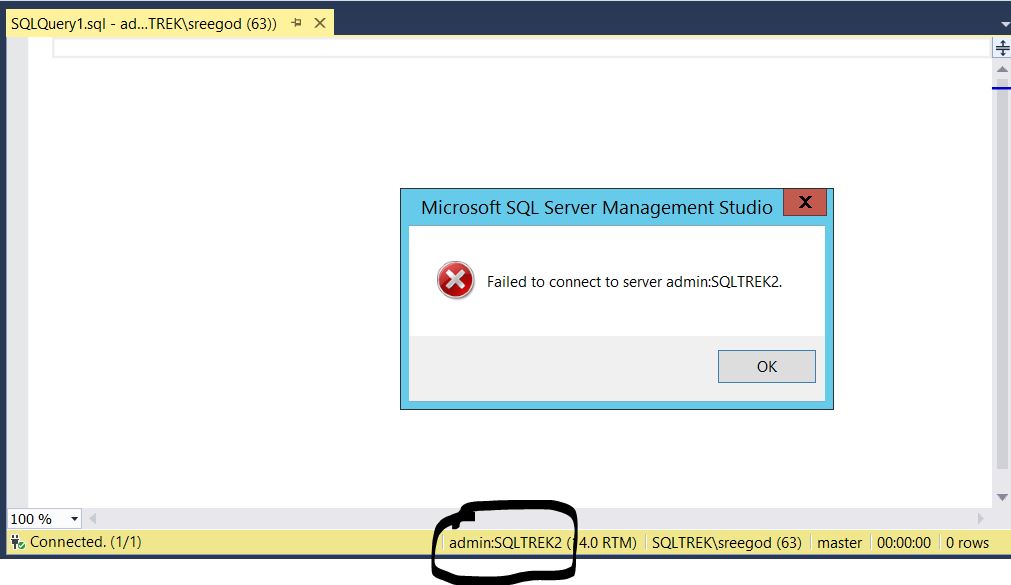Viewport: 1011px width, 585px height.
Task: Click SQLTREK\sreegod (63) login in status bar
Action: click(726, 542)
